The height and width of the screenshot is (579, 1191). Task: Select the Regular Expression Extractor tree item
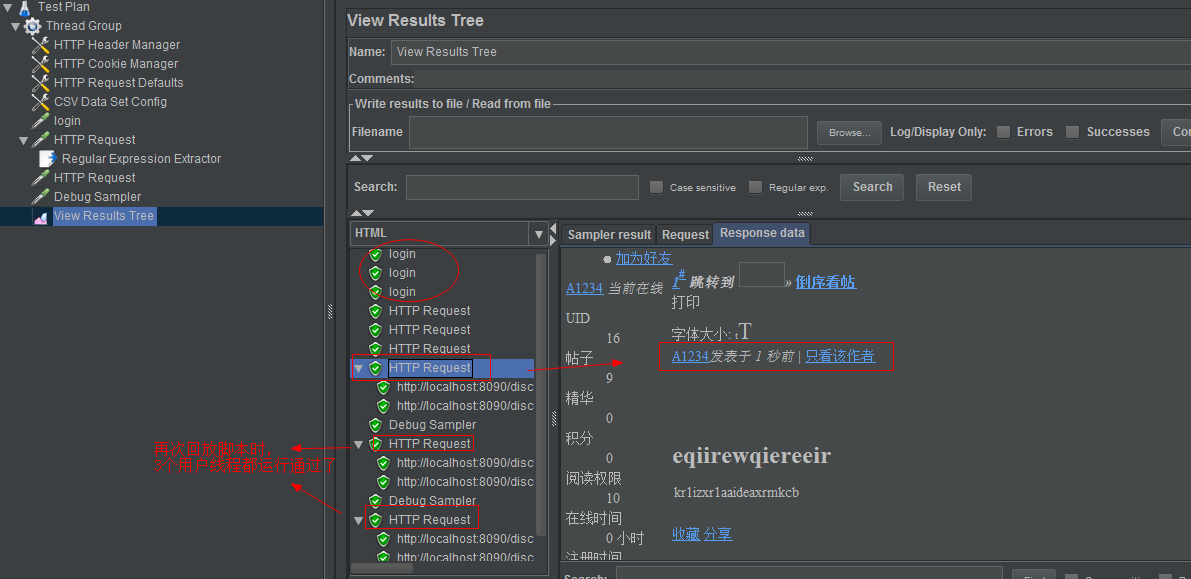coord(141,159)
